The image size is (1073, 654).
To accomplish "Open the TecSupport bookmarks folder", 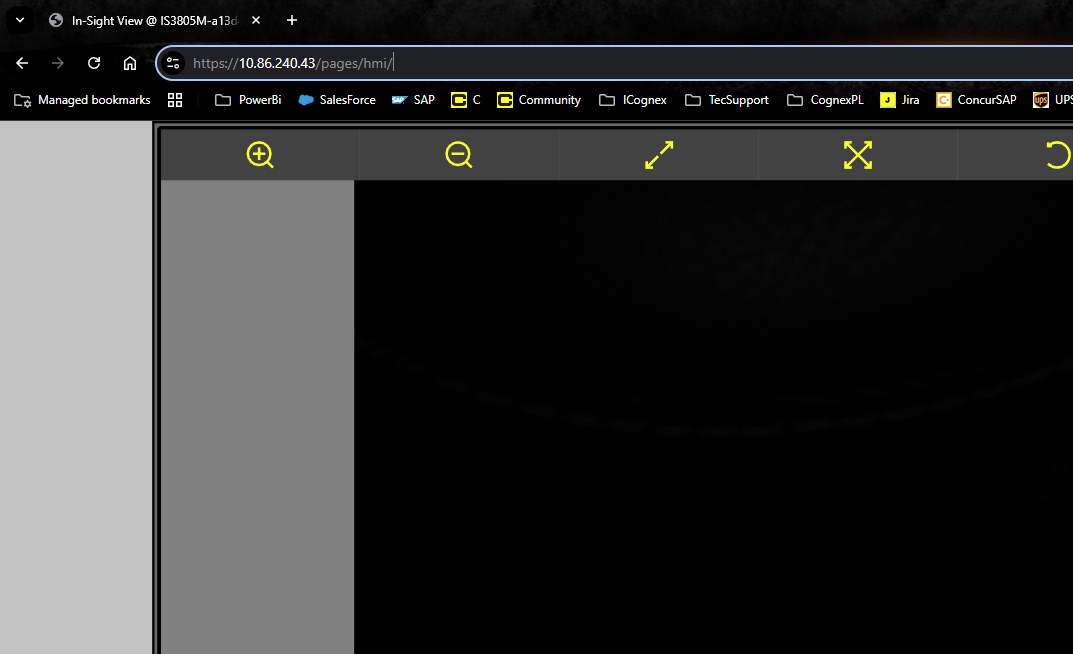I will pyautogui.click(x=727, y=100).
